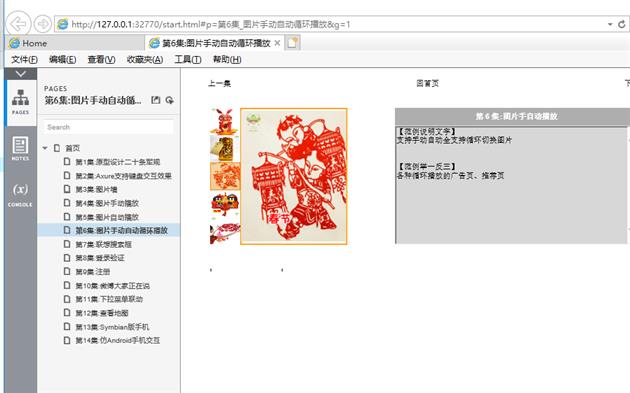Screen dimensions: 630x393
Task: Open the Pages sitemap panel icon
Action: [20, 102]
